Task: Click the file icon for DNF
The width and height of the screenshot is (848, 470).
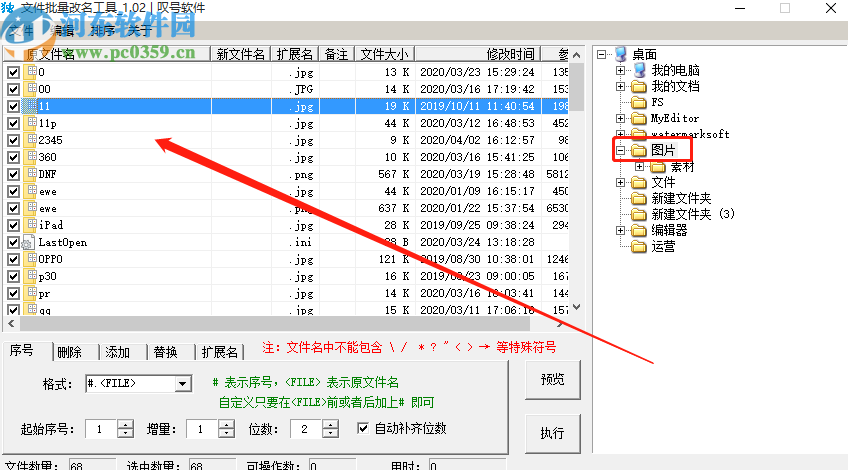Action: [x=31, y=174]
